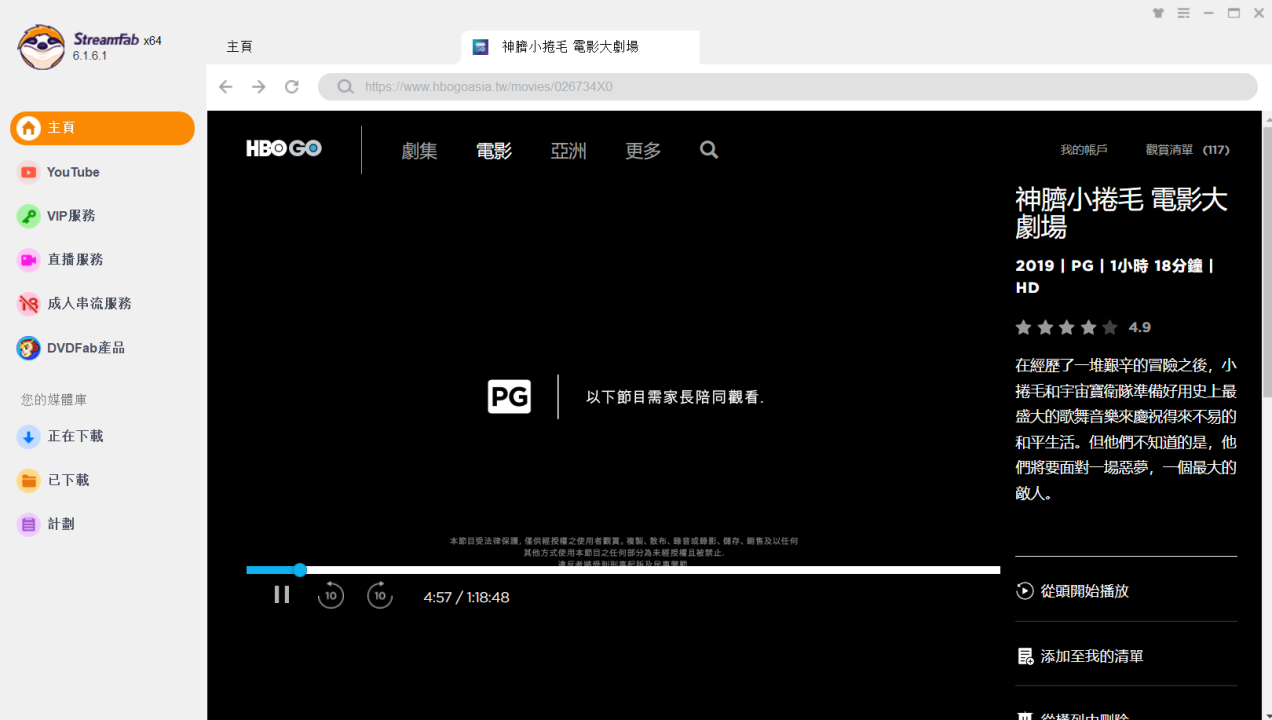1272x720 pixels.
Task: Open the 亞洲 menu on HBO GO
Action: [569, 151]
